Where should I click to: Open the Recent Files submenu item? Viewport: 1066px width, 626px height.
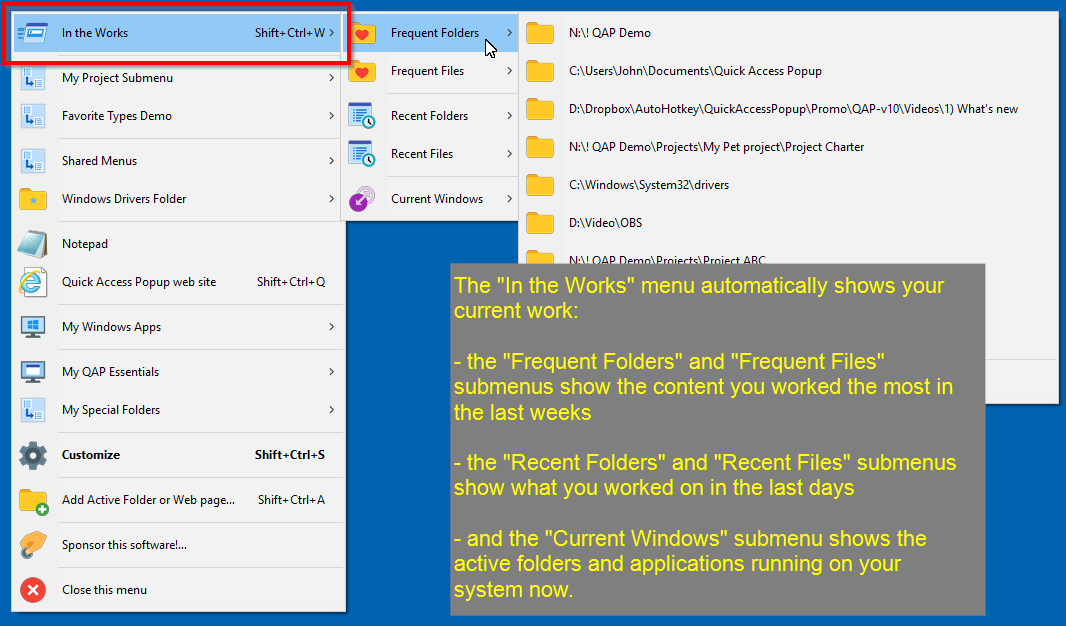click(430, 154)
